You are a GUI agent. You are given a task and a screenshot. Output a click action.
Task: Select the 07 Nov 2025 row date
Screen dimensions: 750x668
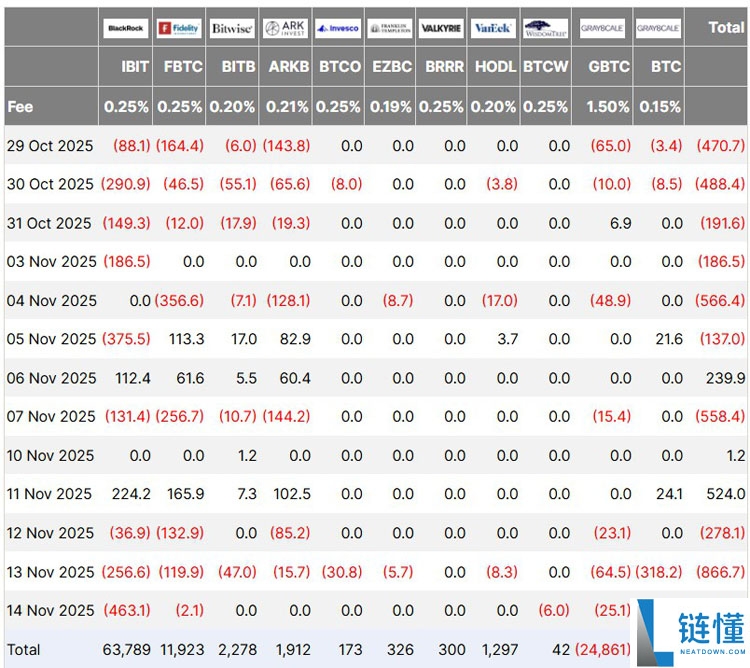point(51,416)
